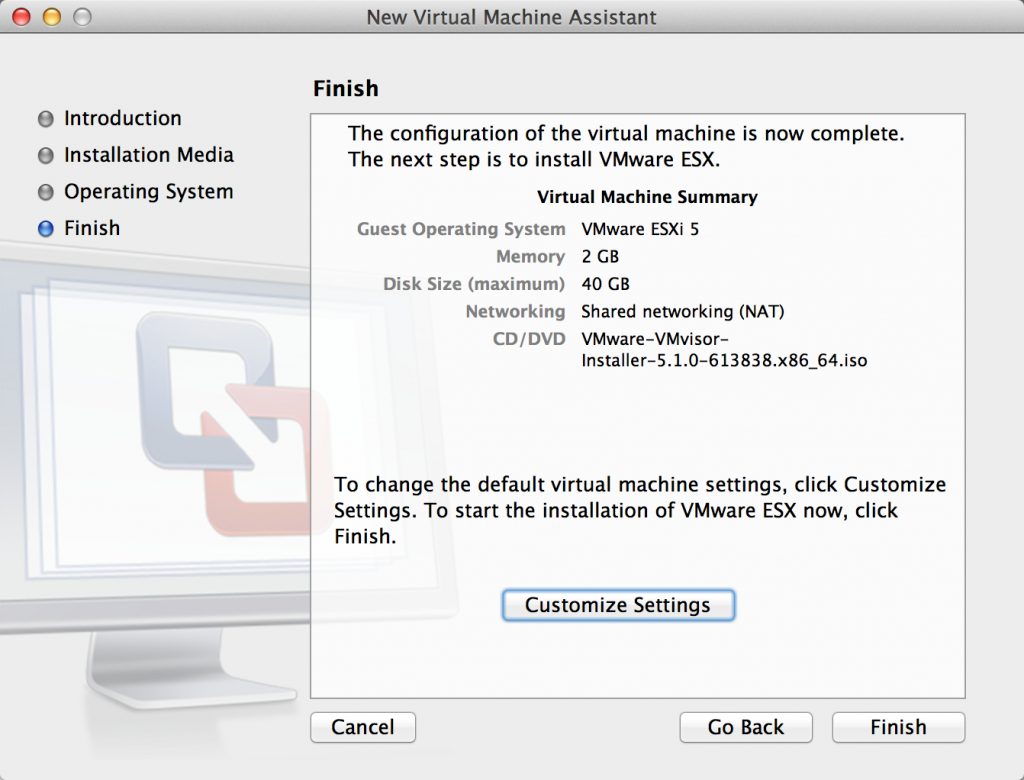The image size is (1024, 780).
Task: Click the 40 GB disk size value
Action: [x=605, y=284]
